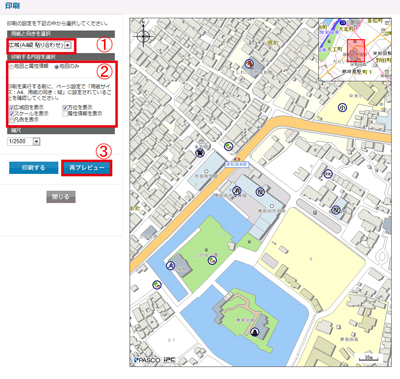Open the paper size and orientation dropdown
The image size is (400, 379).
(x=40, y=45)
